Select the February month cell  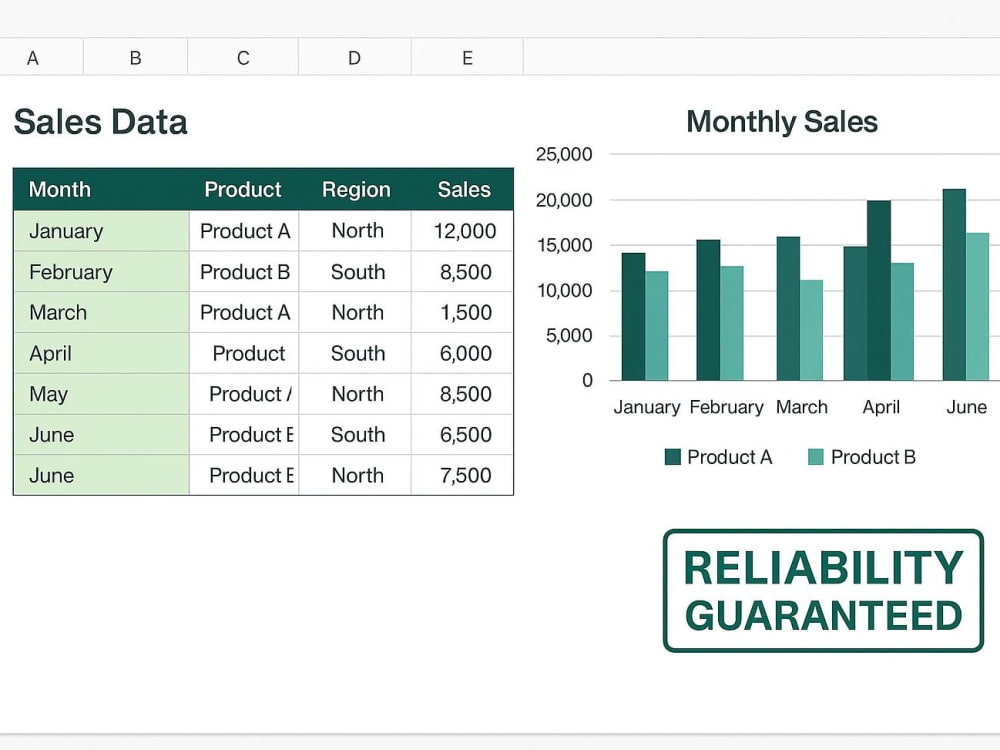pos(101,272)
